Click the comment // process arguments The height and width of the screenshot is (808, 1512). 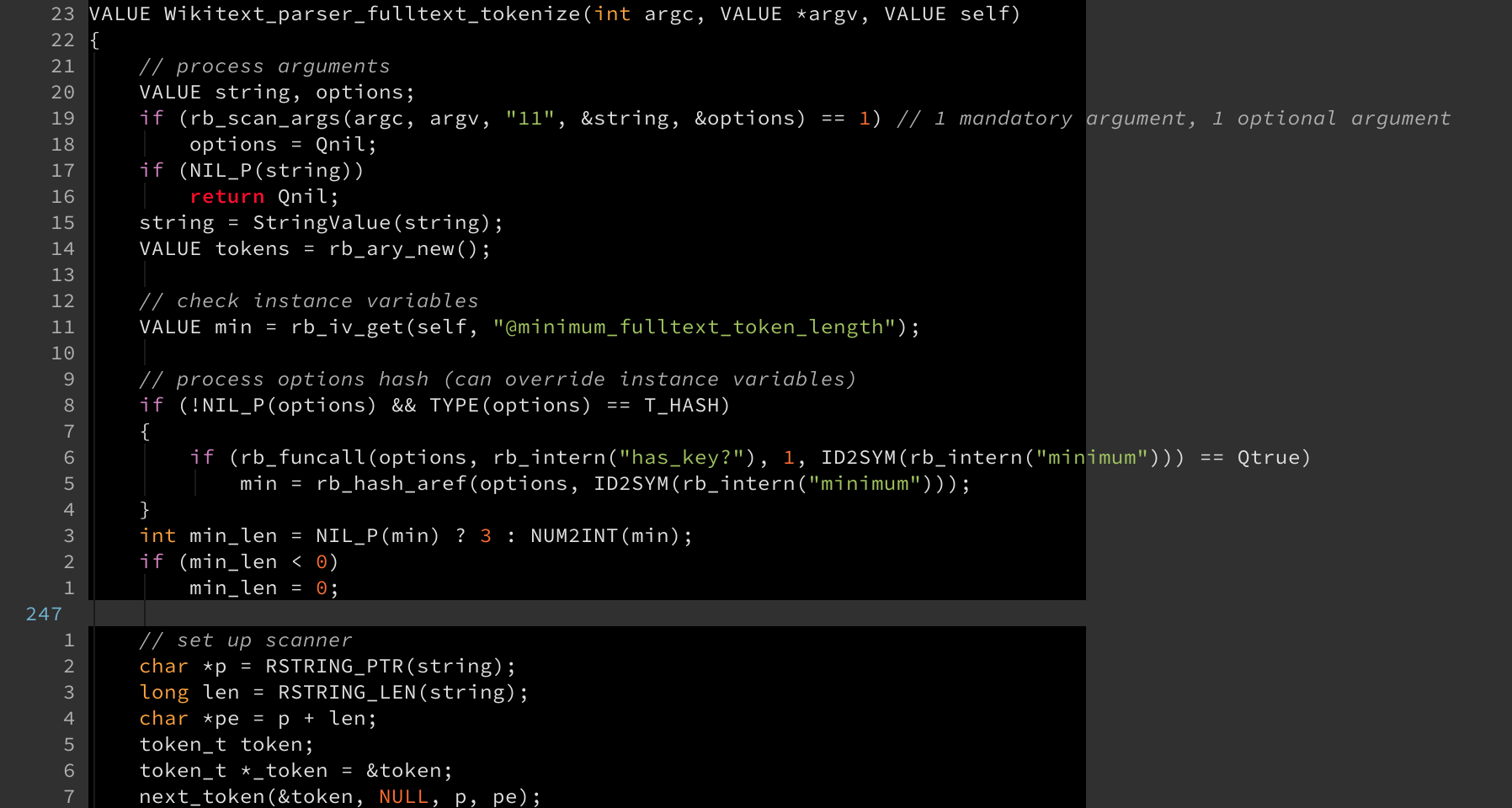pos(265,66)
